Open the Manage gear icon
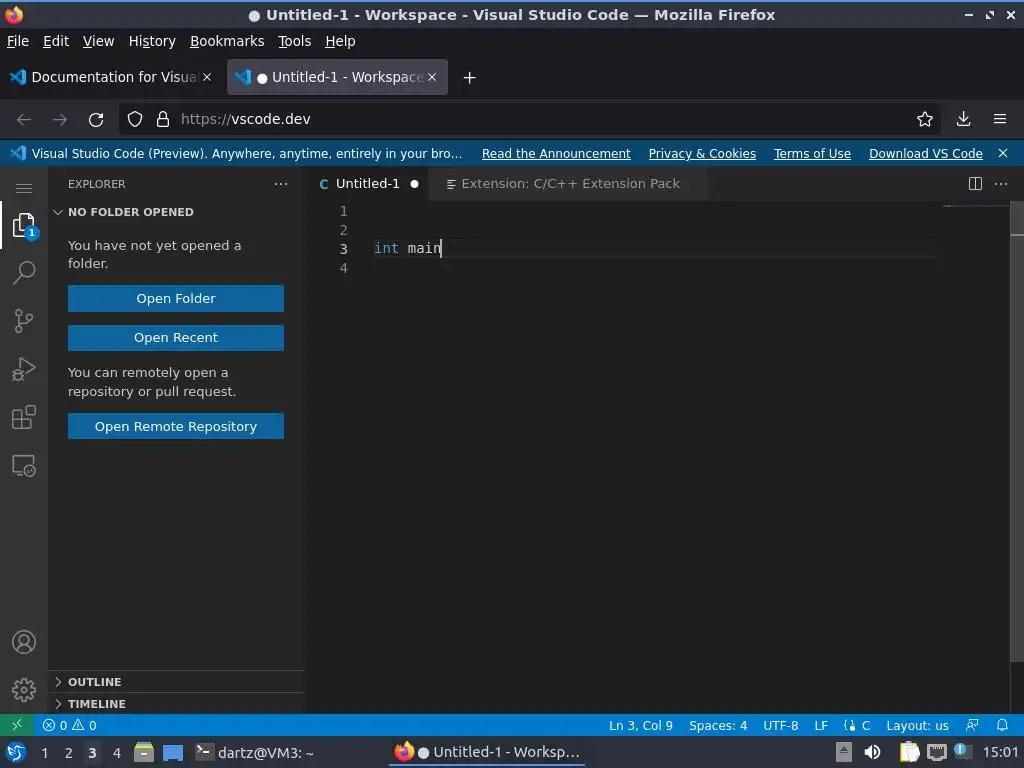This screenshot has width=1024, height=768. click(24, 690)
